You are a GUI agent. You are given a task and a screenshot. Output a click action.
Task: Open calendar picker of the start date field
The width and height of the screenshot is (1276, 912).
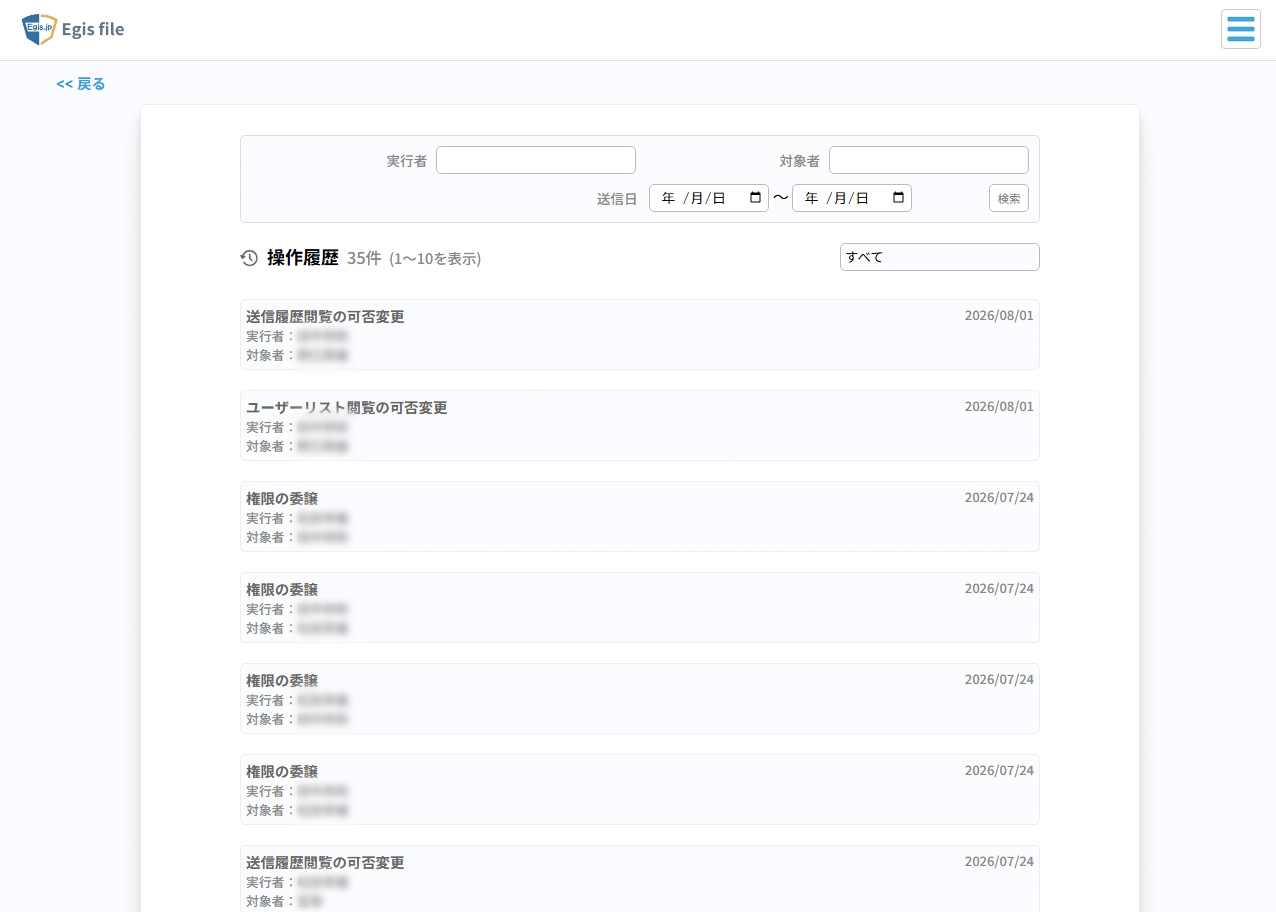756,198
